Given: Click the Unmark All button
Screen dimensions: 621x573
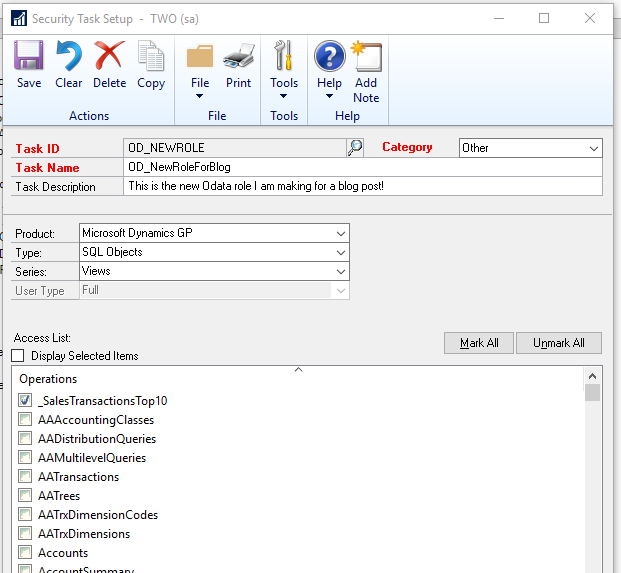Looking at the screenshot, I should pos(559,343).
